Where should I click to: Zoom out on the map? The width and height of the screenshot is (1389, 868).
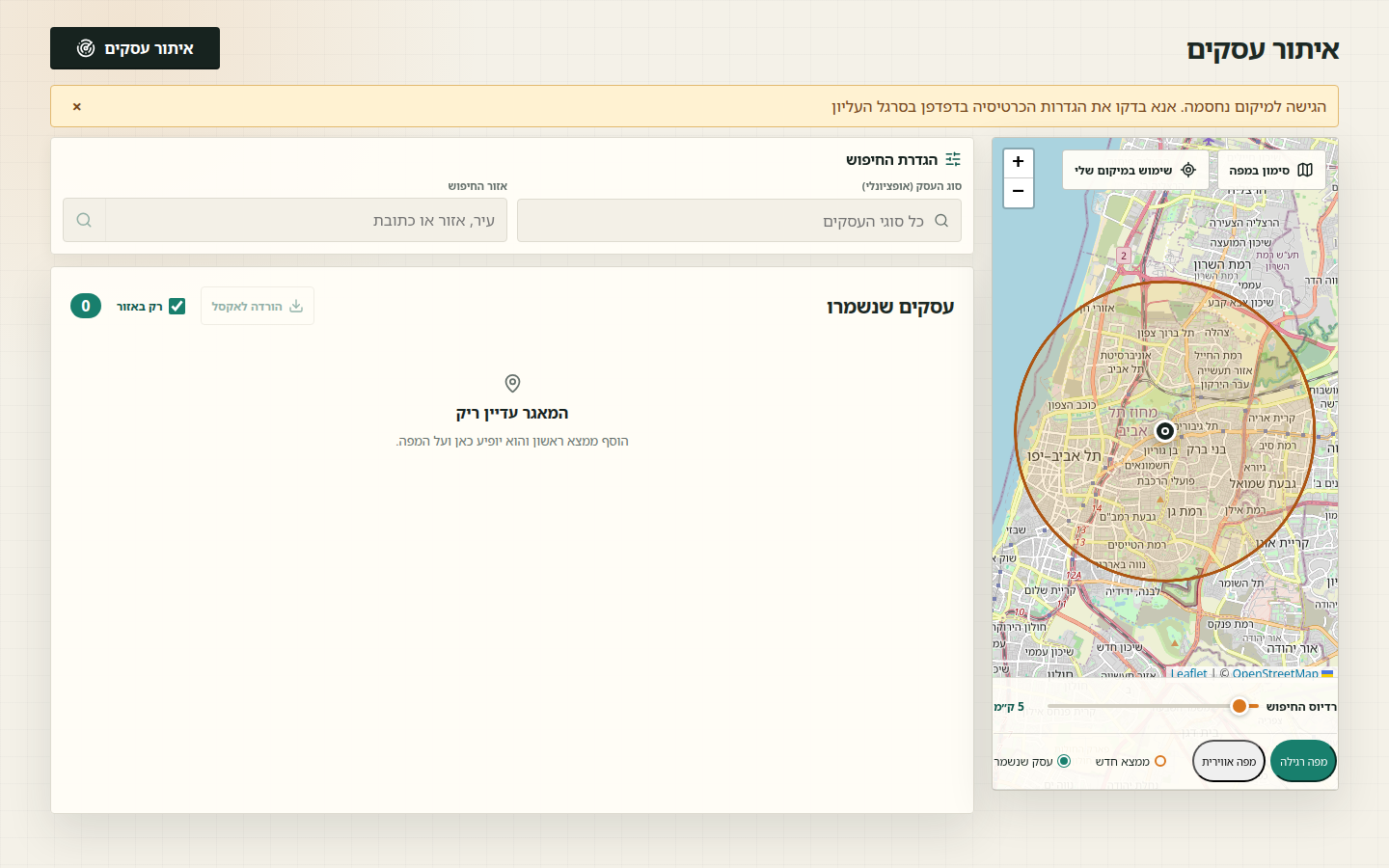point(1018,193)
